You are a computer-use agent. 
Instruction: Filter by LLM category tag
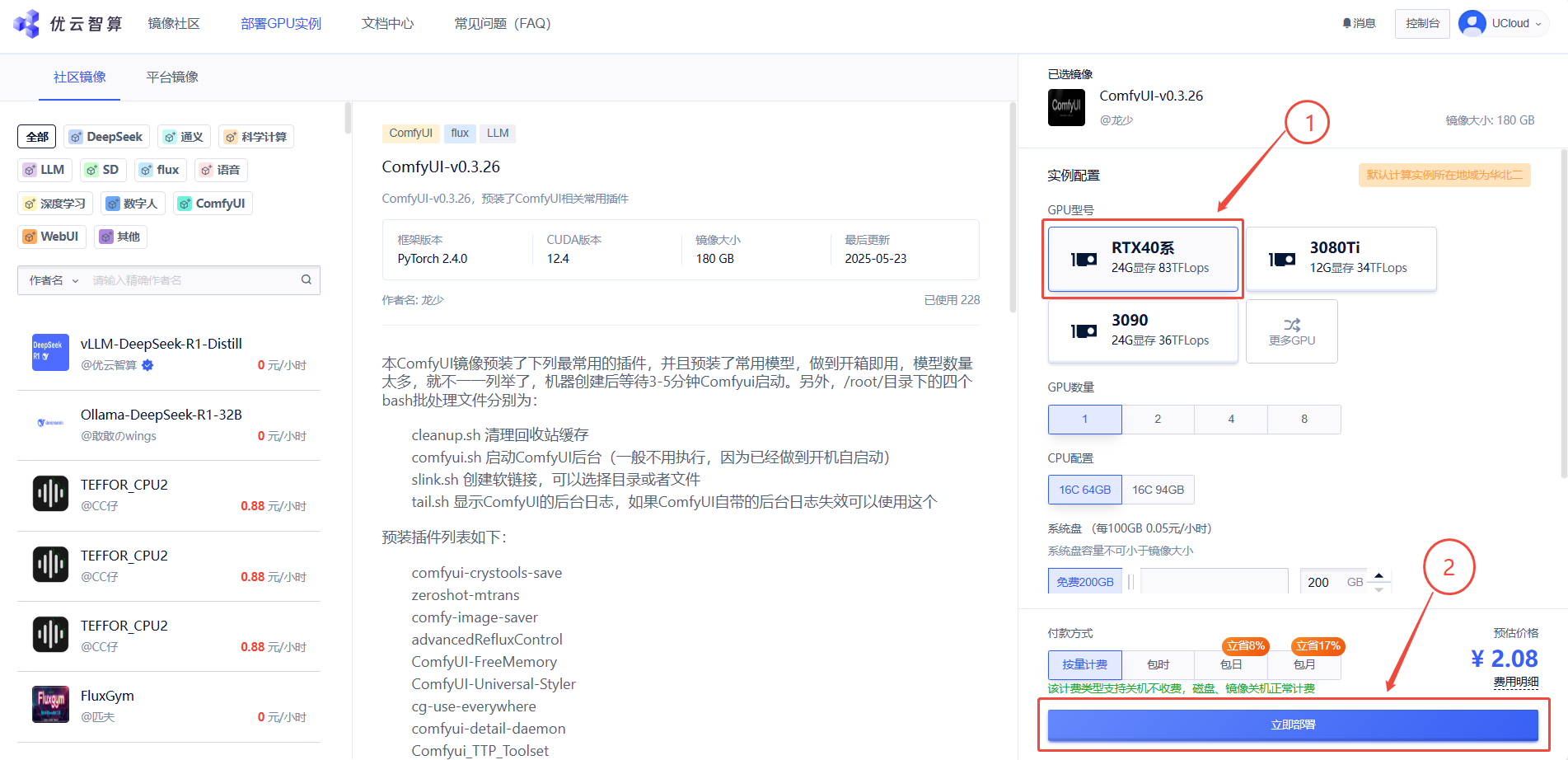[44, 170]
